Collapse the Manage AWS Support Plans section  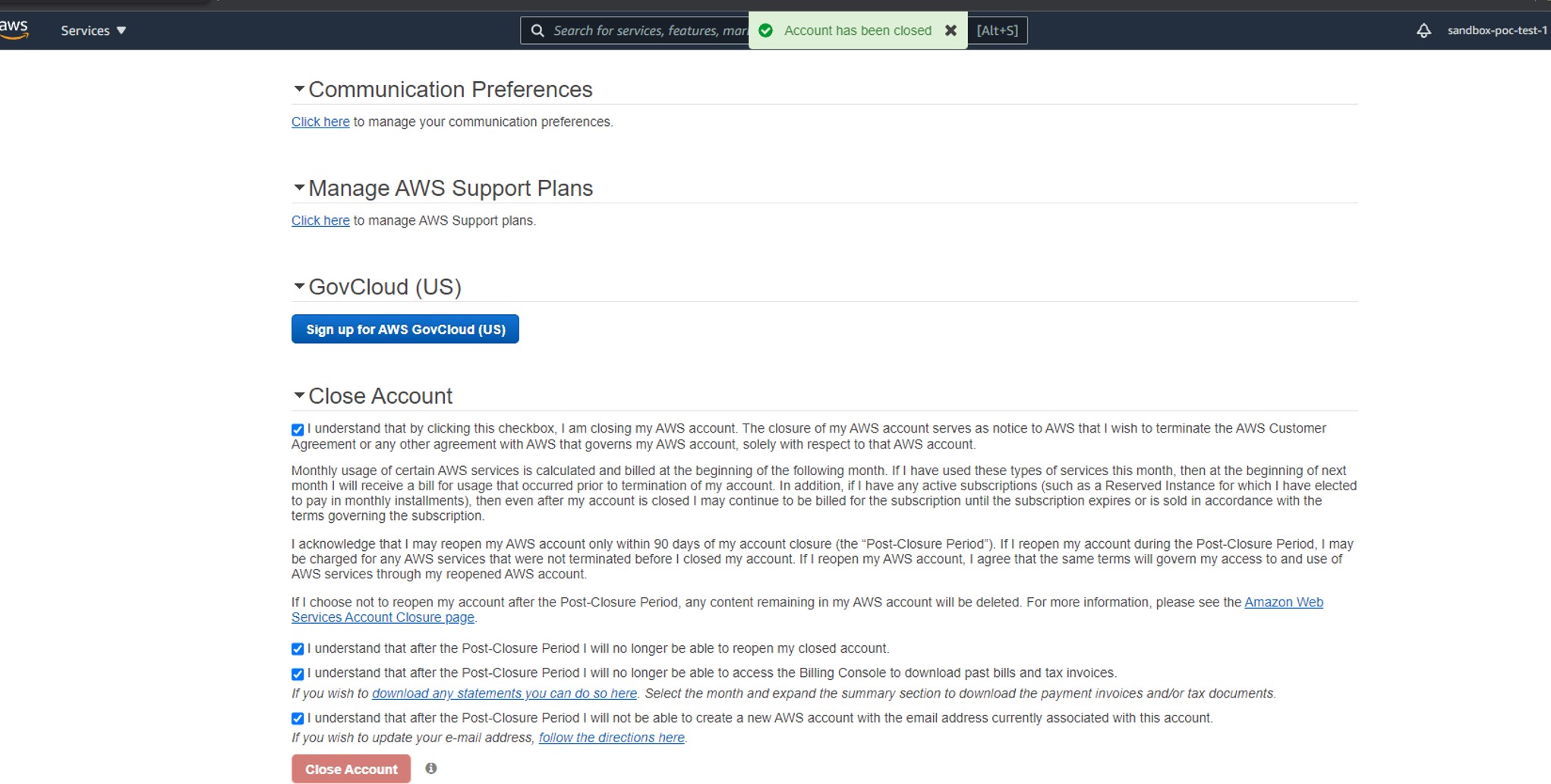click(298, 187)
